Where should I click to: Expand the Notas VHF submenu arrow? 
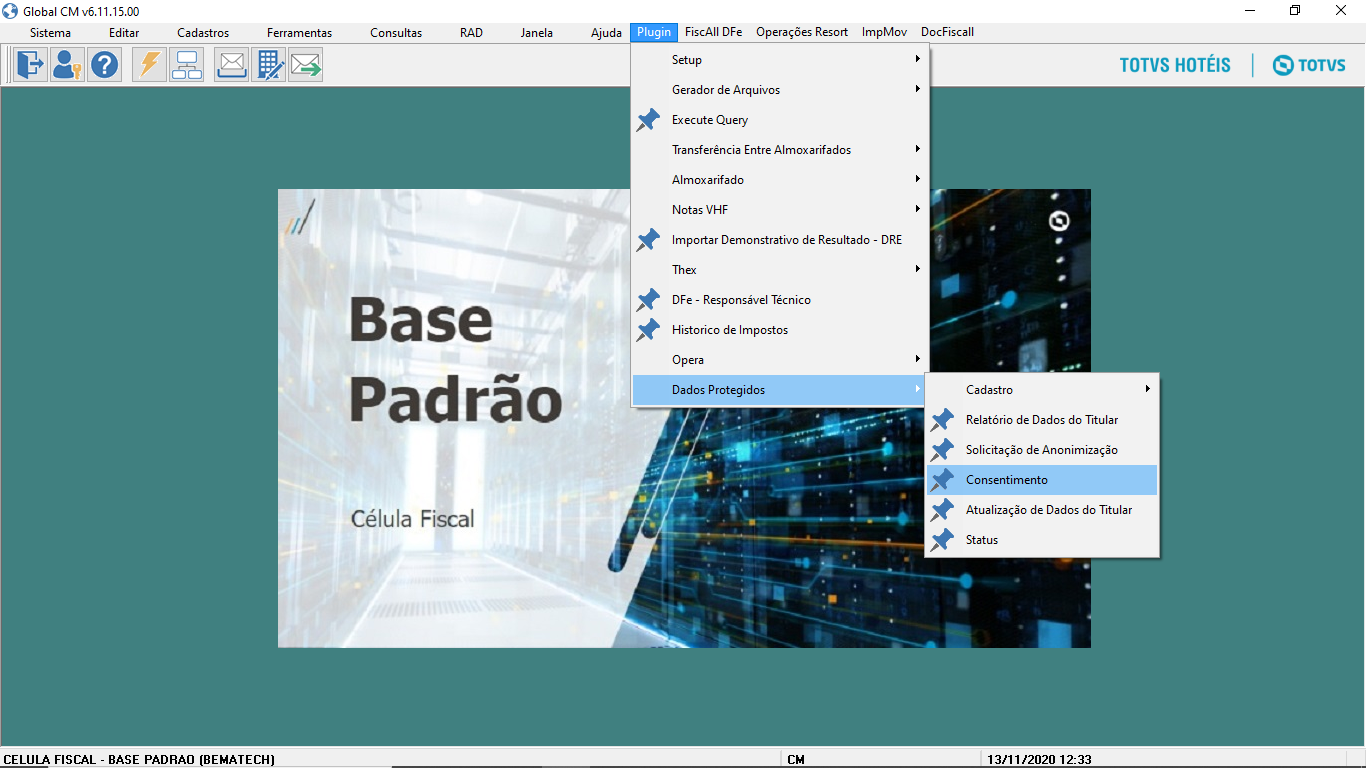pos(917,209)
